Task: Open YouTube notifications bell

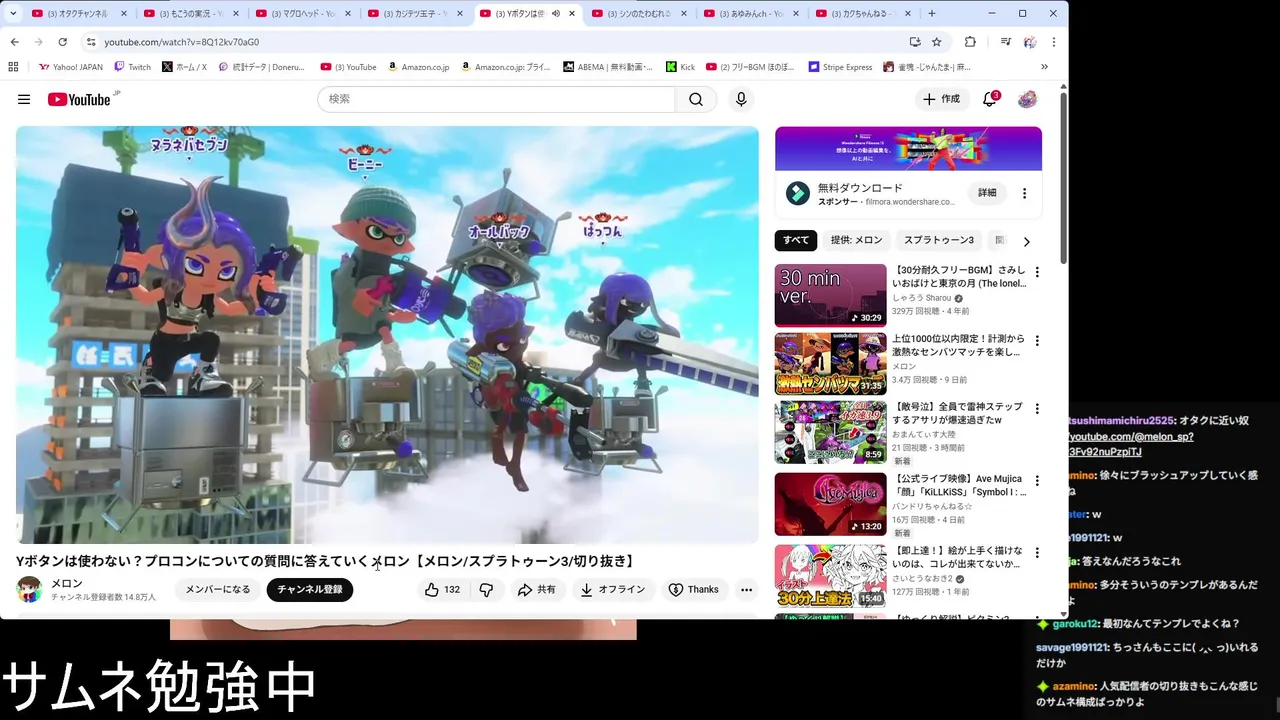Action: pyautogui.click(x=990, y=99)
